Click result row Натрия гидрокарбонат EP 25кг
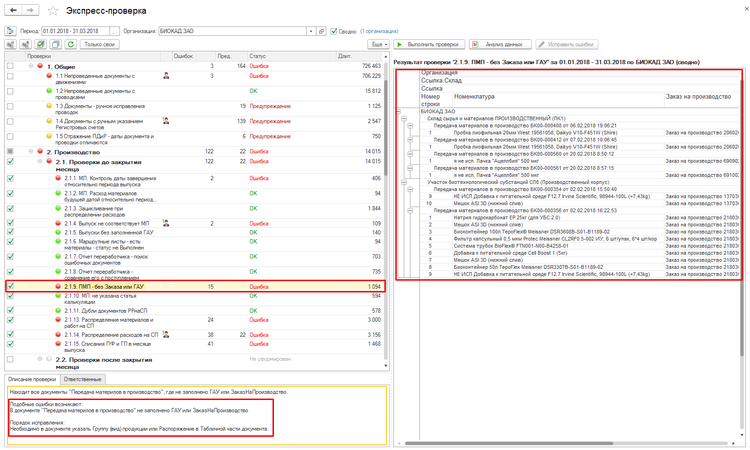750x450 pixels. [x=507, y=218]
